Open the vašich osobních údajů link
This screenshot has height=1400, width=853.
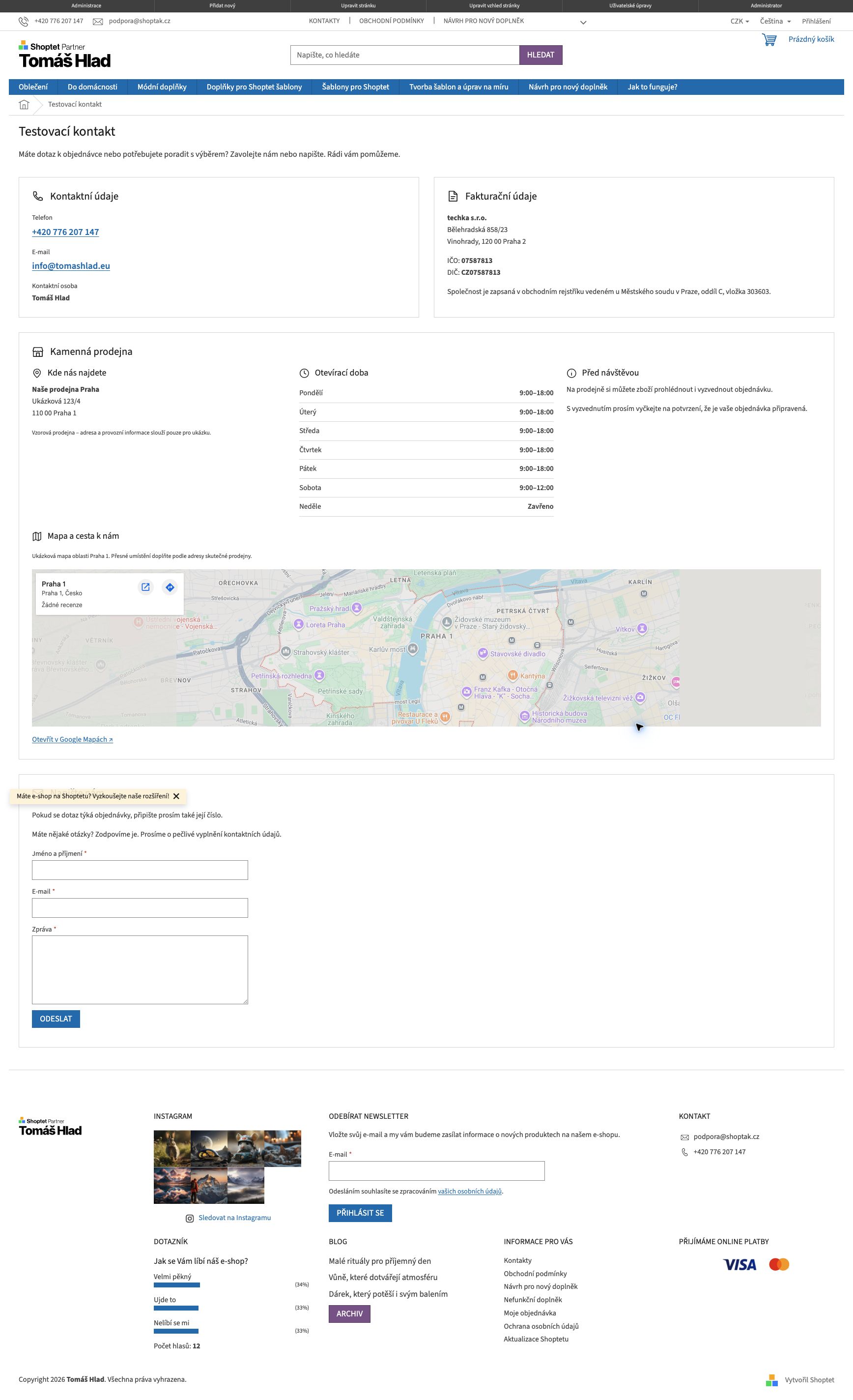pos(470,1192)
